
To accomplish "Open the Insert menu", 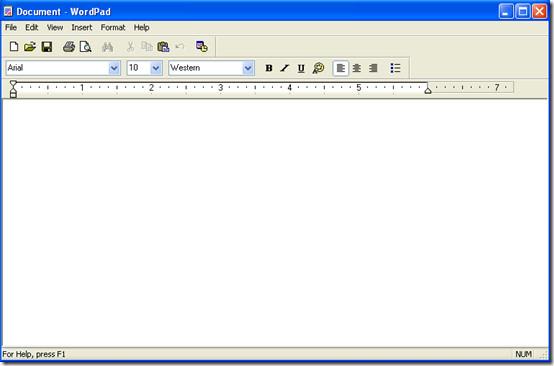I will (x=82, y=28).
